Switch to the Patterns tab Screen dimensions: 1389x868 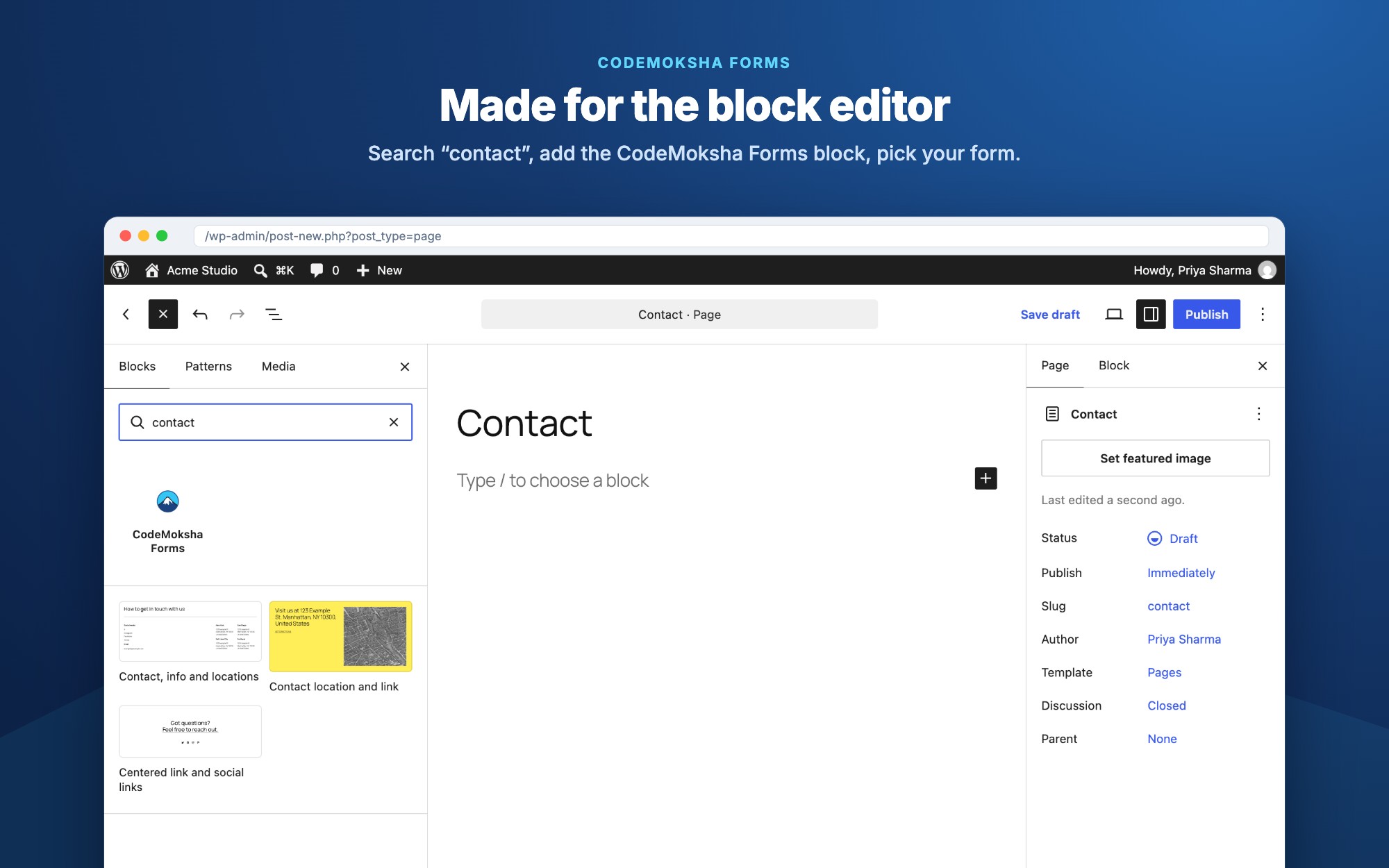pos(208,367)
